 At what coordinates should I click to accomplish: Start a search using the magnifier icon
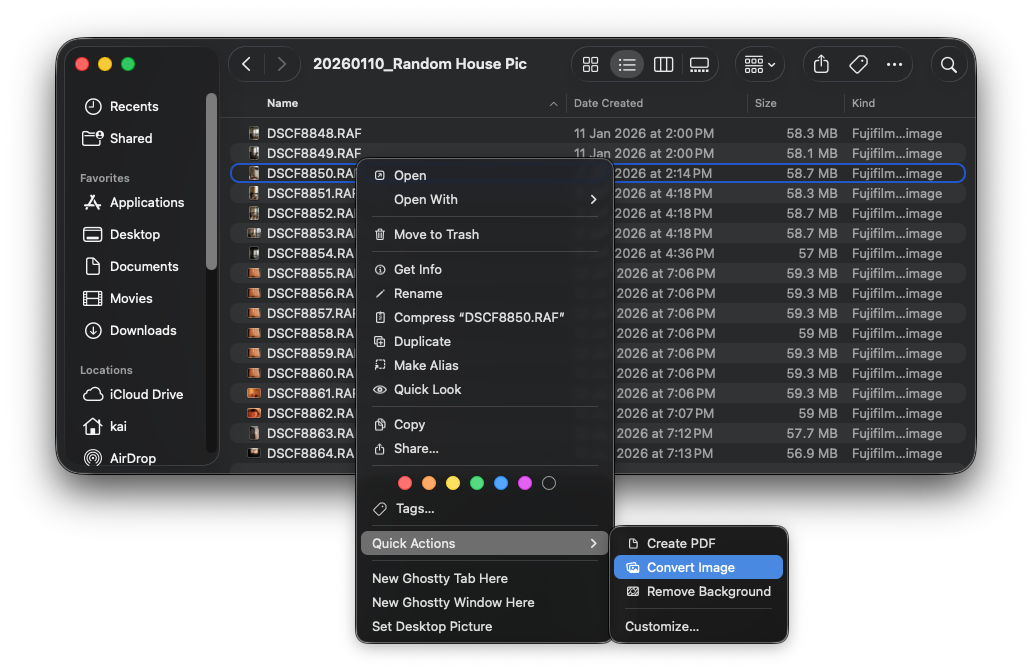(948, 64)
